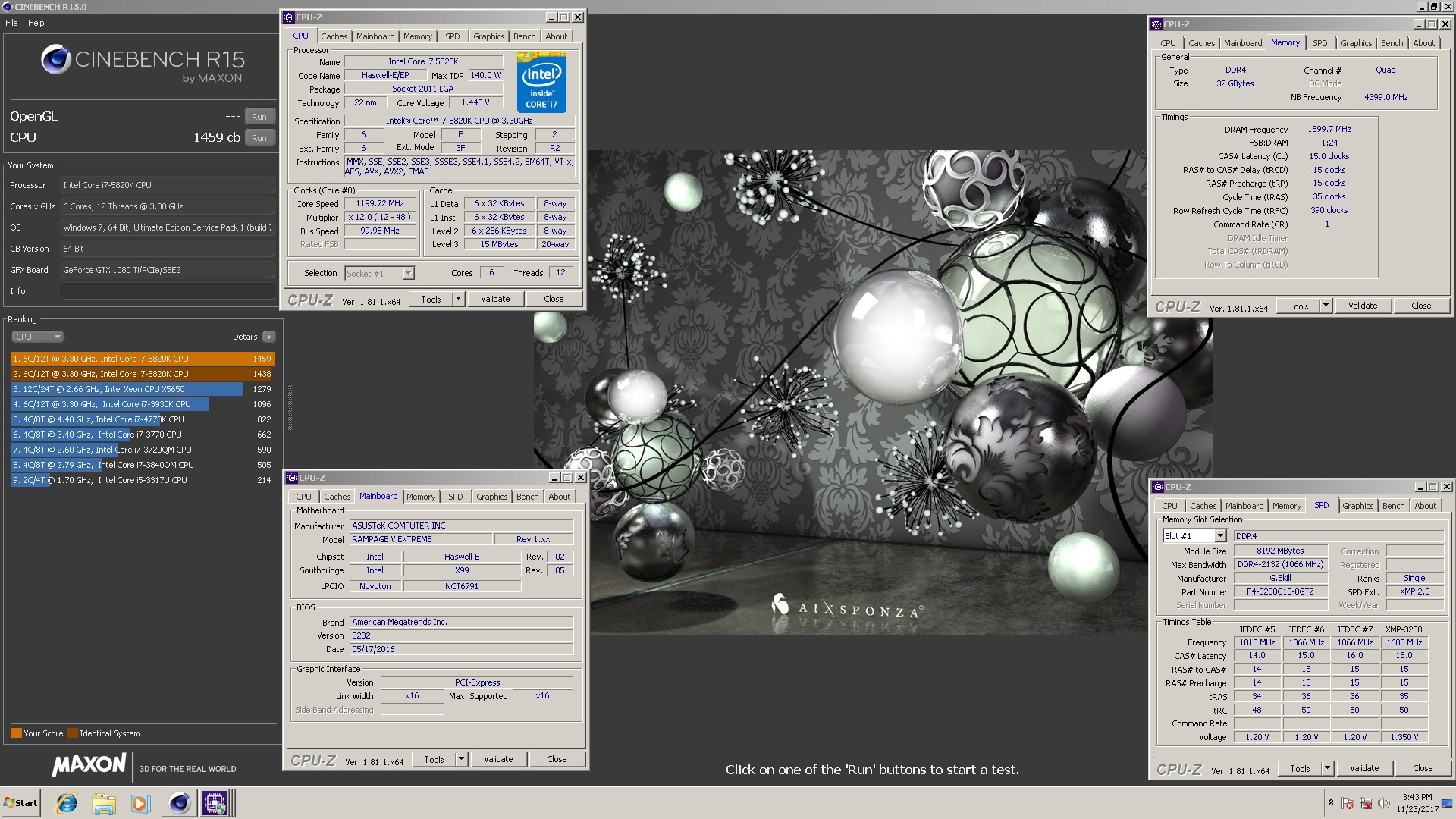Switch to Cinebench taskbar icon
The width and height of the screenshot is (1456, 819).
tap(179, 803)
